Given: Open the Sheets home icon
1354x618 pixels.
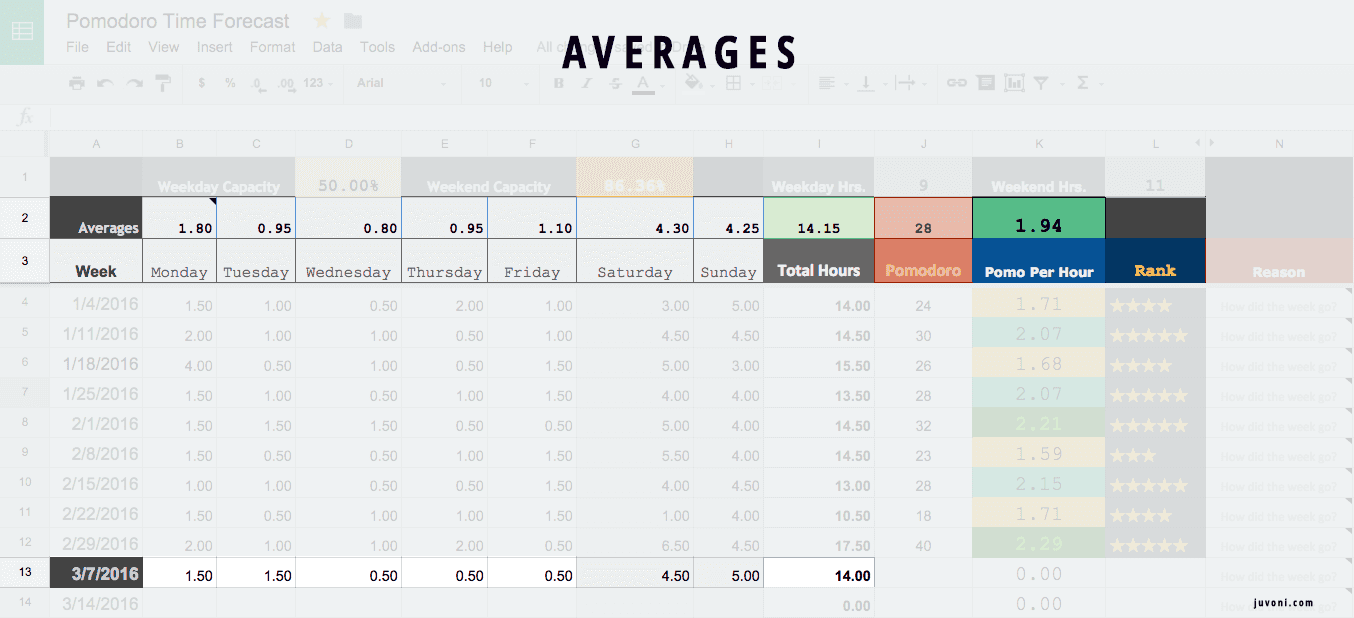Looking at the screenshot, I should pos(22,32).
